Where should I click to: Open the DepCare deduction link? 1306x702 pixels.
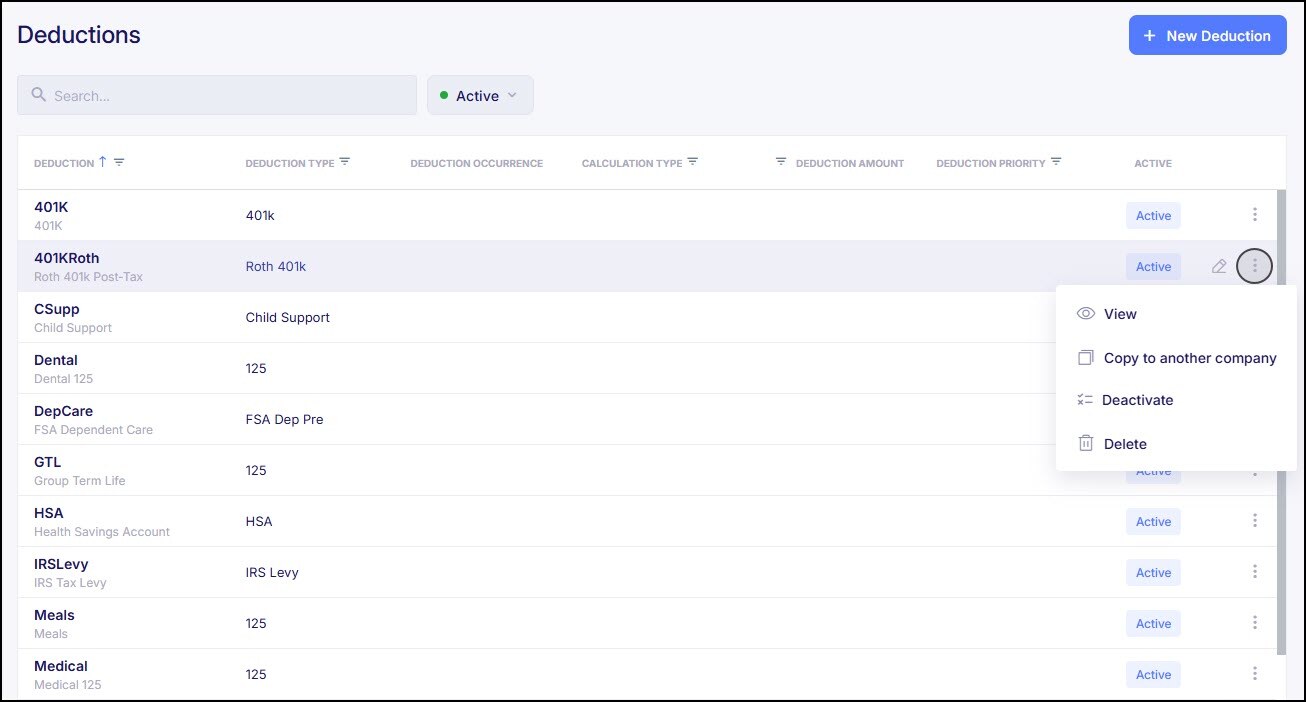pos(63,410)
